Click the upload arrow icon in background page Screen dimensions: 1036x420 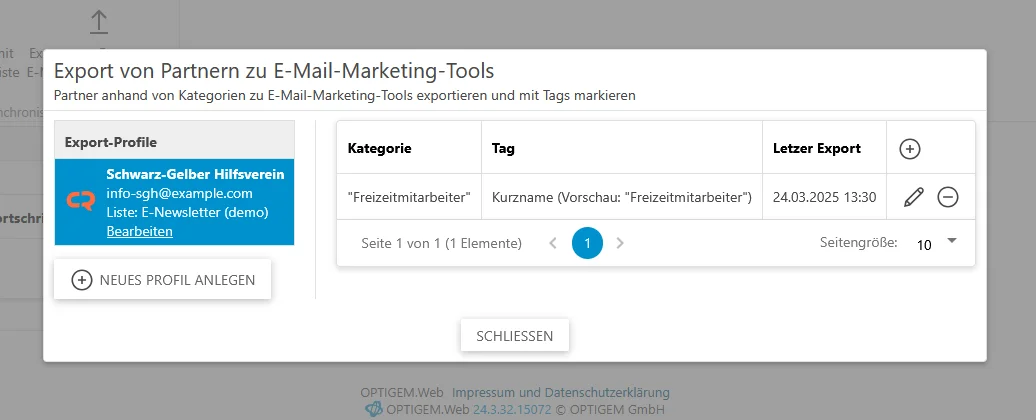[x=98, y=22]
